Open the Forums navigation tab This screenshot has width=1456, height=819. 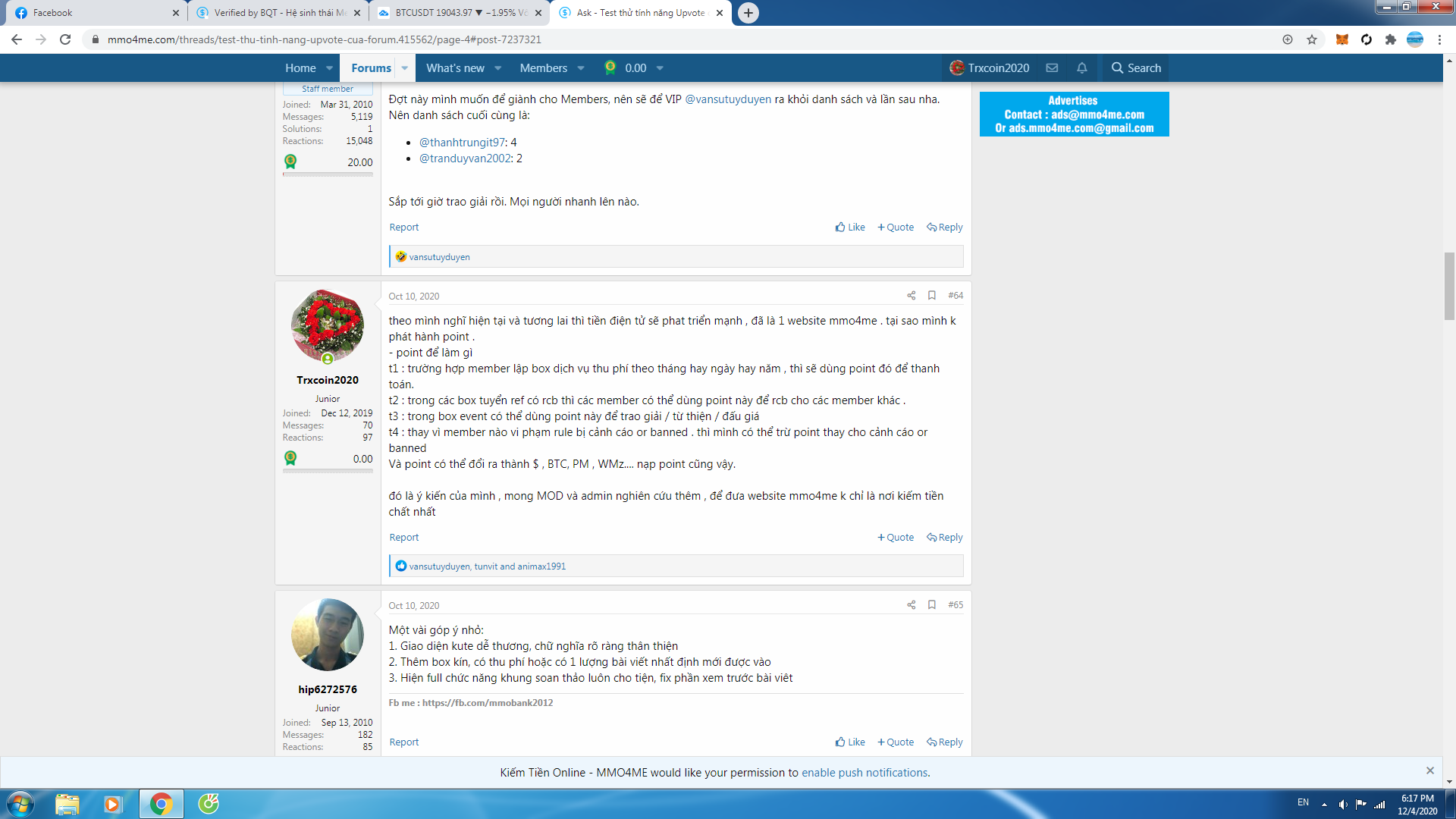tap(371, 68)
